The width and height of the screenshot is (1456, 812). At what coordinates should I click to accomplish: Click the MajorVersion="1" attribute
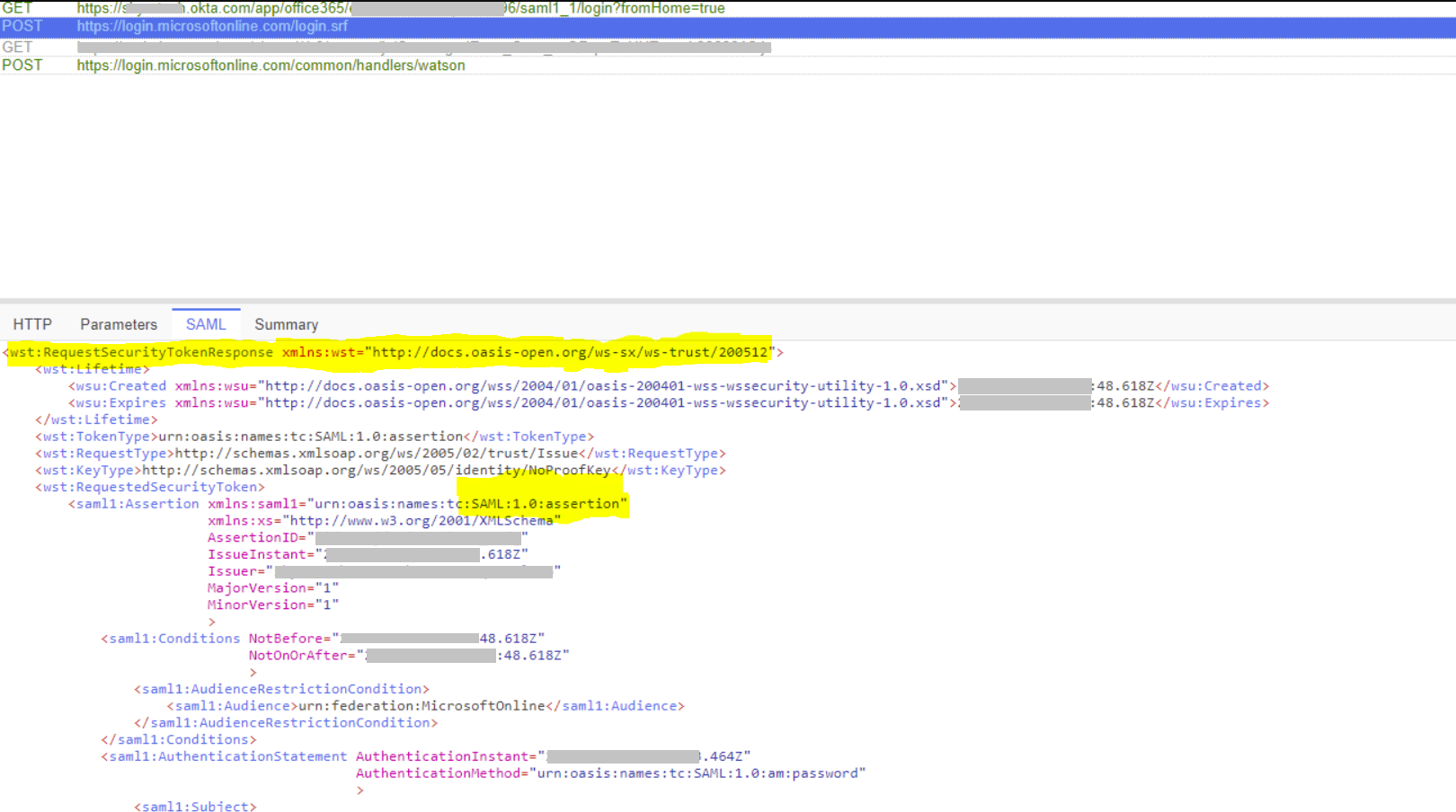pyautogui.click(x=273, y=588)
